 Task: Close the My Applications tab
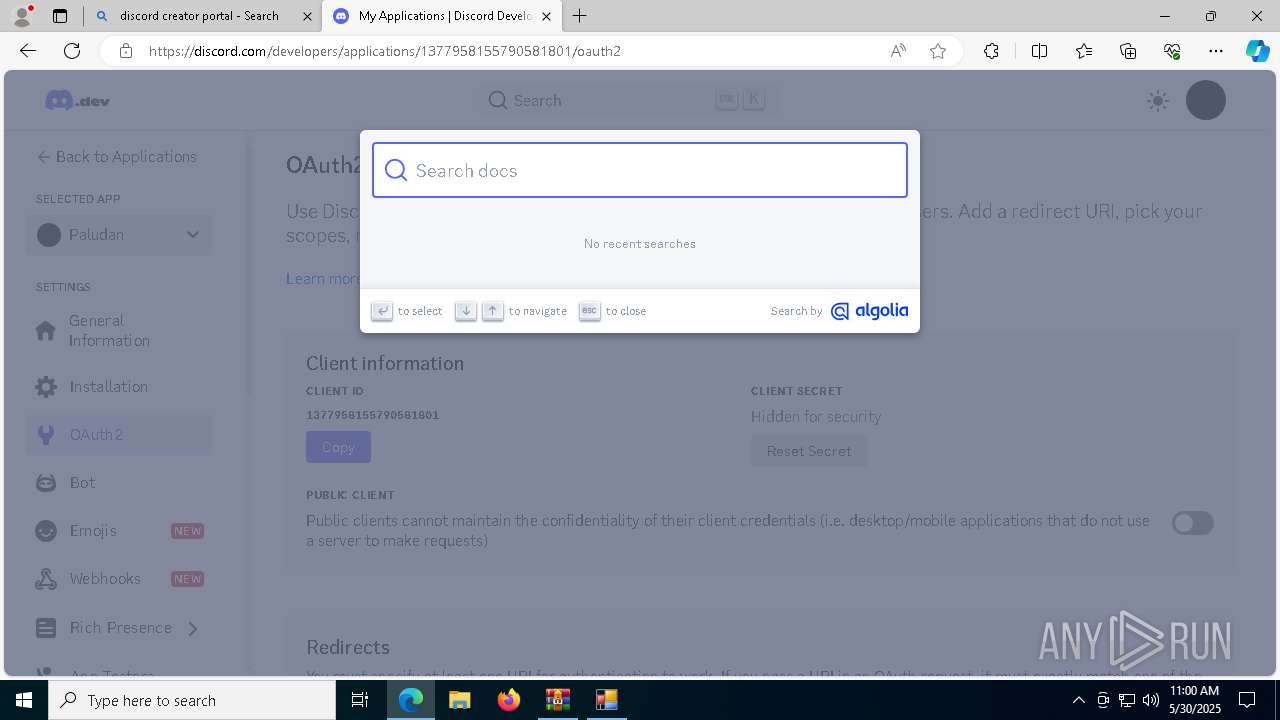click(x=546, y=16)
